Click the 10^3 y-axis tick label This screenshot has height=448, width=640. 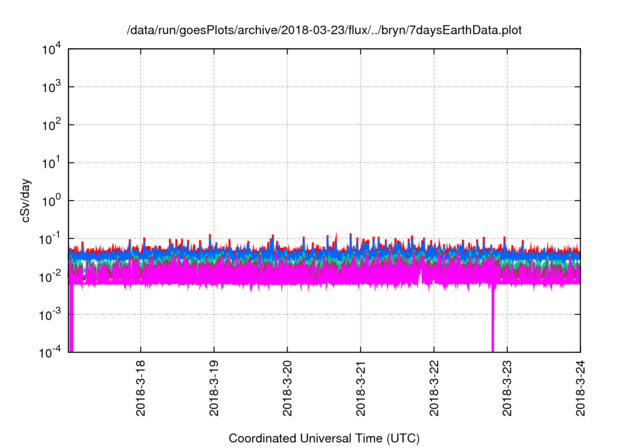[x=51, y=87]
